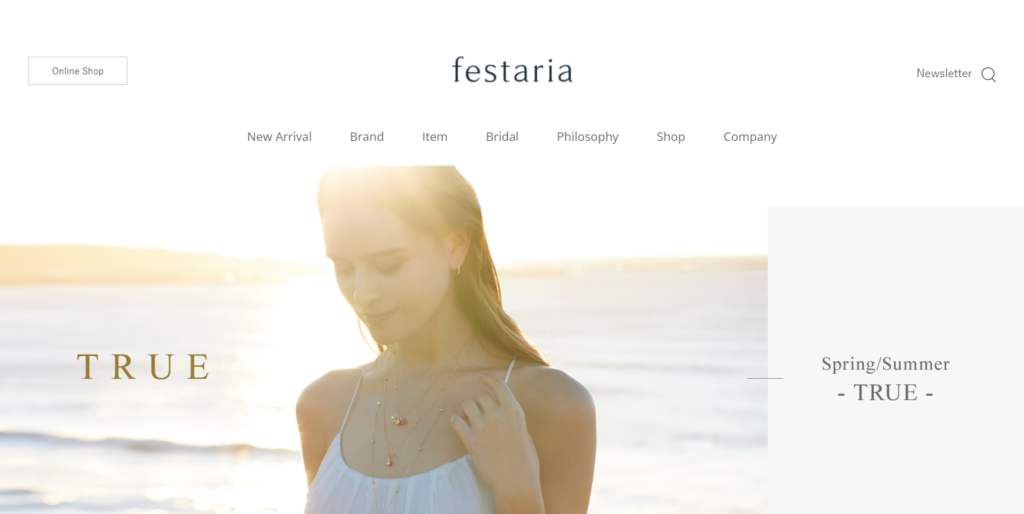The height and width of the screenshot is (514, 1024).
Task: Go to the Company menu
Action: pos(750,137)
